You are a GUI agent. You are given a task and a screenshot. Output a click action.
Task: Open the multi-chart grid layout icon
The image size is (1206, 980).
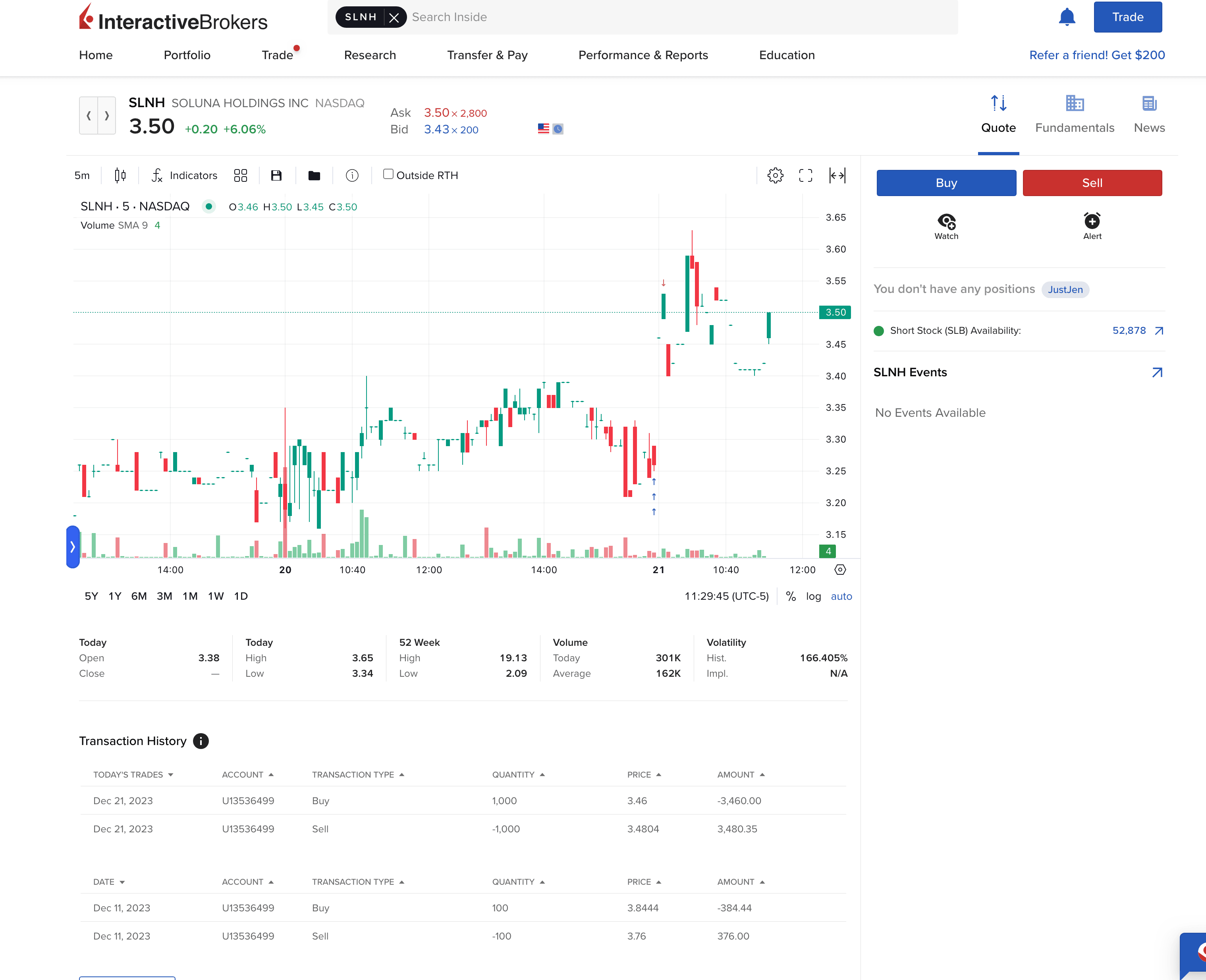click(241, 175)
